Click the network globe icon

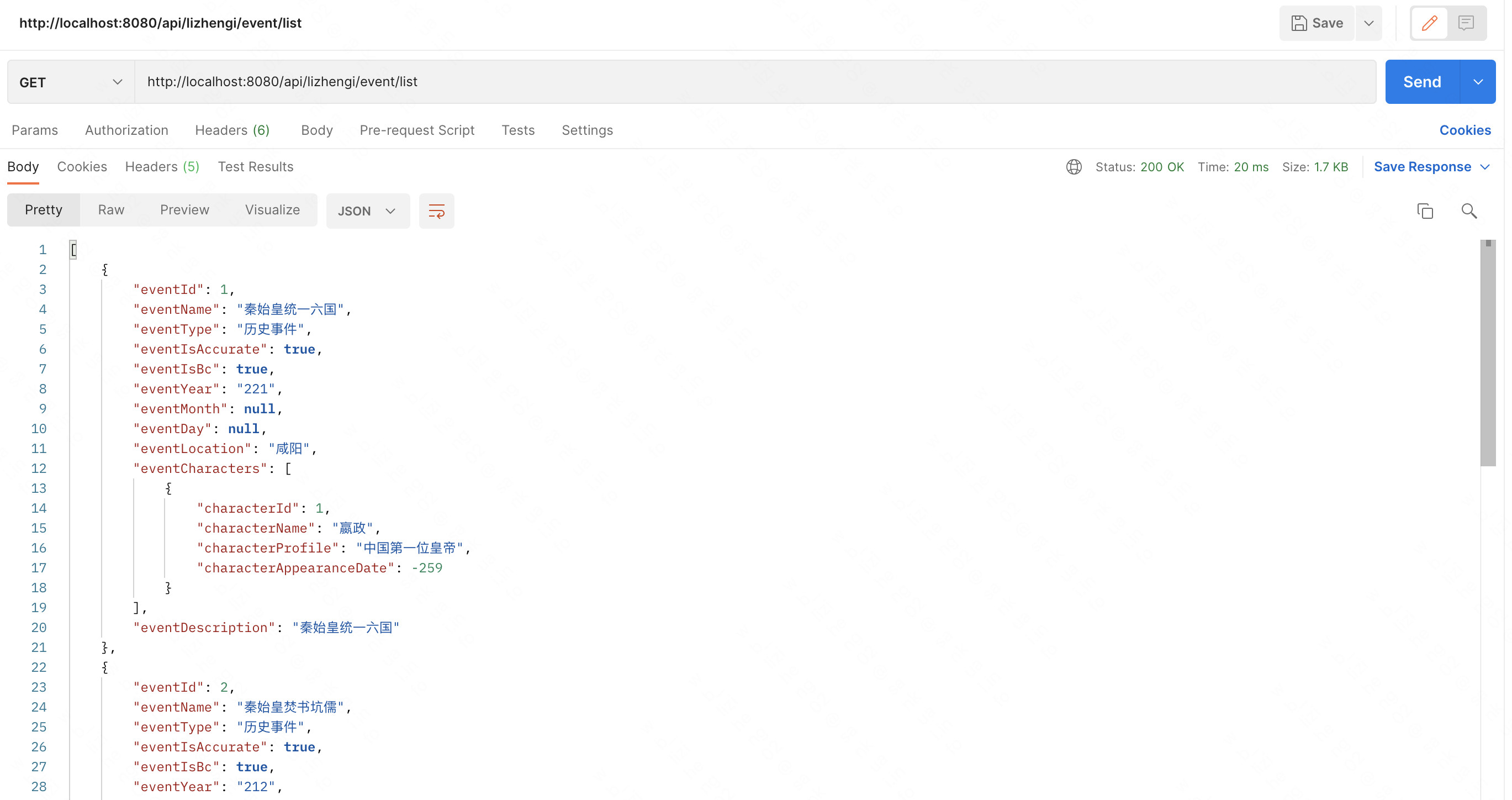[1074, 167]
